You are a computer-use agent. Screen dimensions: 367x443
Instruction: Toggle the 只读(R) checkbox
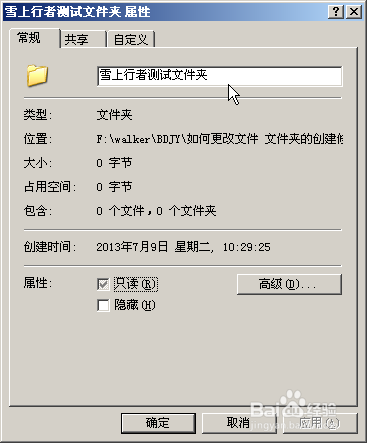(103, 284)
